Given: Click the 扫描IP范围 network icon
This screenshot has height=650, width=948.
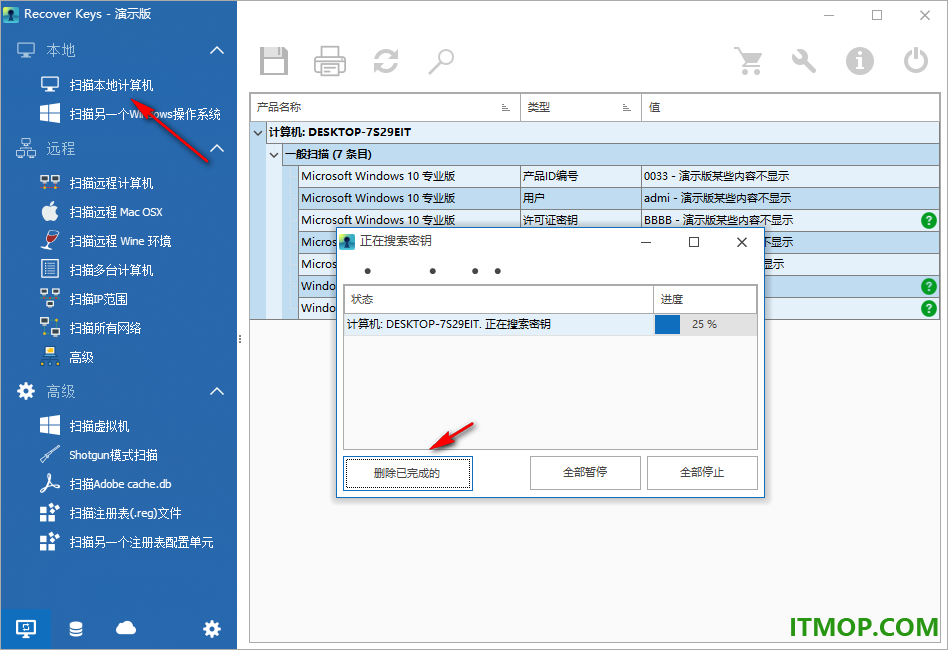Looking at the screenshot, I should [50, 298].
